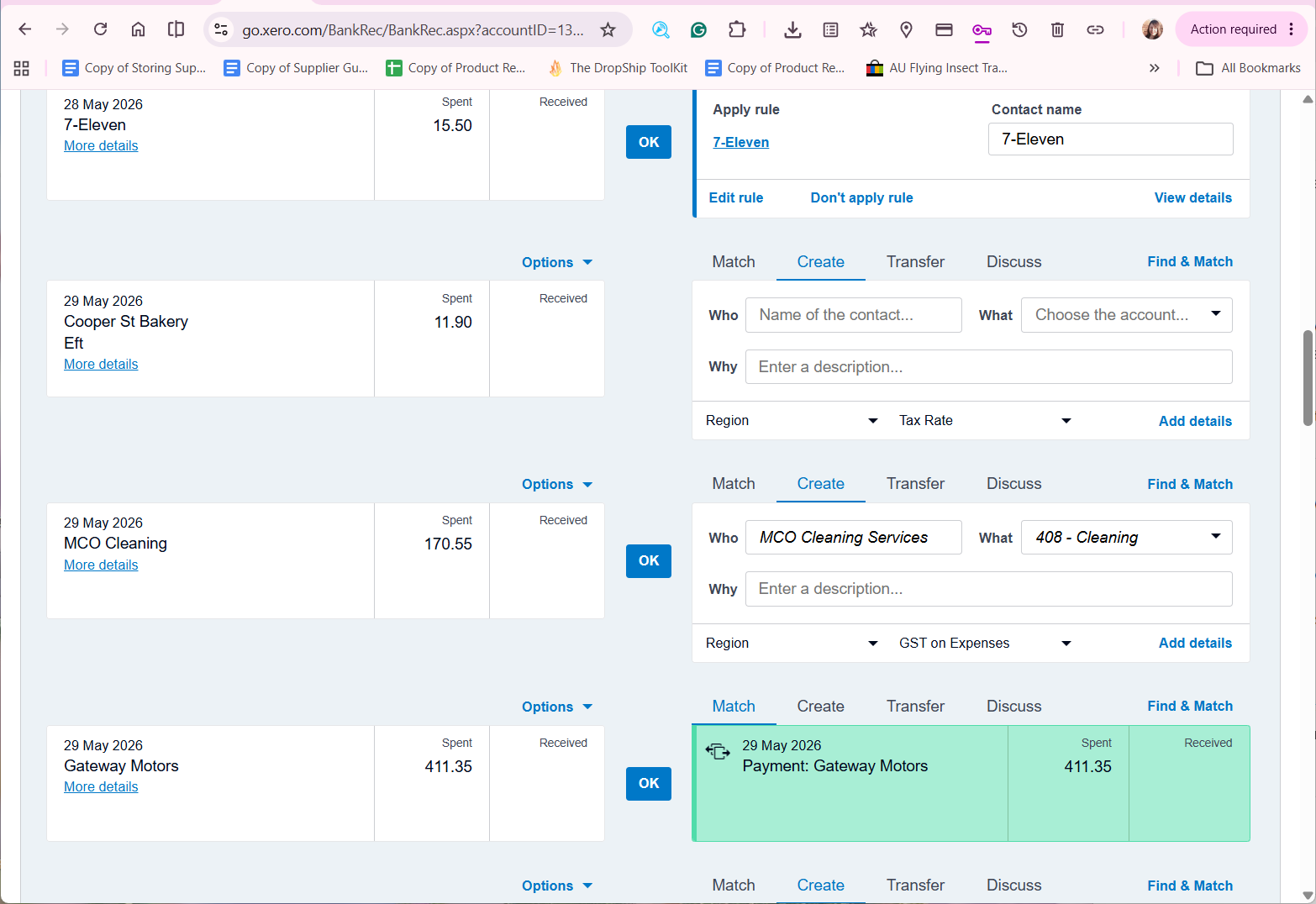
Task: Select the Discuss tab for Gateway Motors
Action: (x=1013, y=707)
